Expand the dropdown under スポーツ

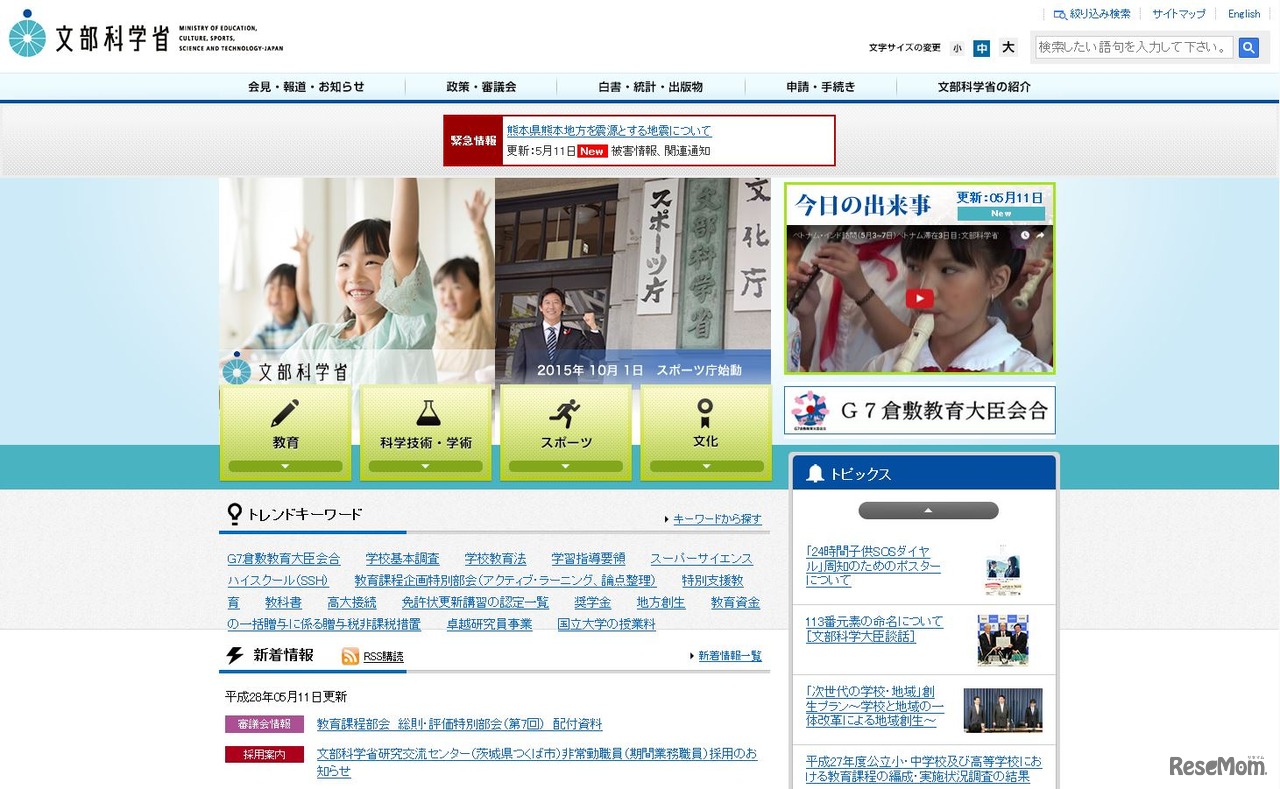(x=566, y=466)
